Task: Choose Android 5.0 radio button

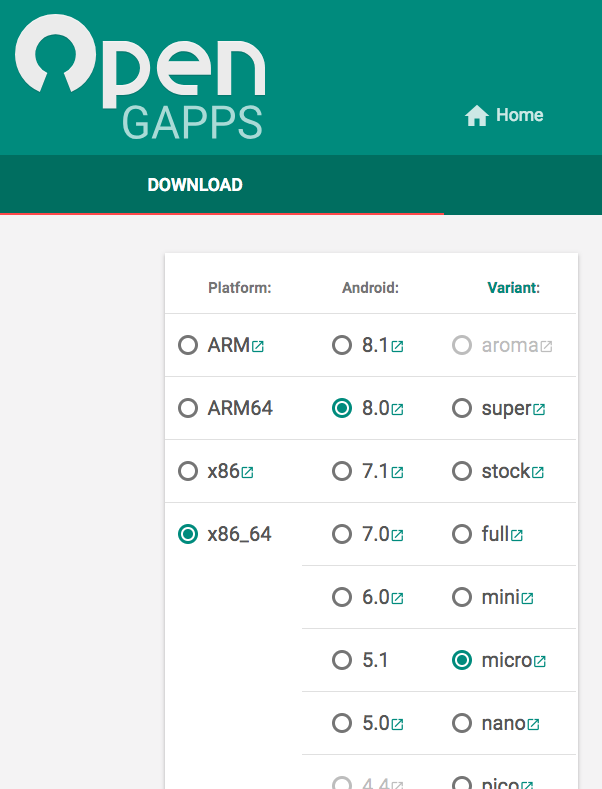Action: tap(342, 723)
